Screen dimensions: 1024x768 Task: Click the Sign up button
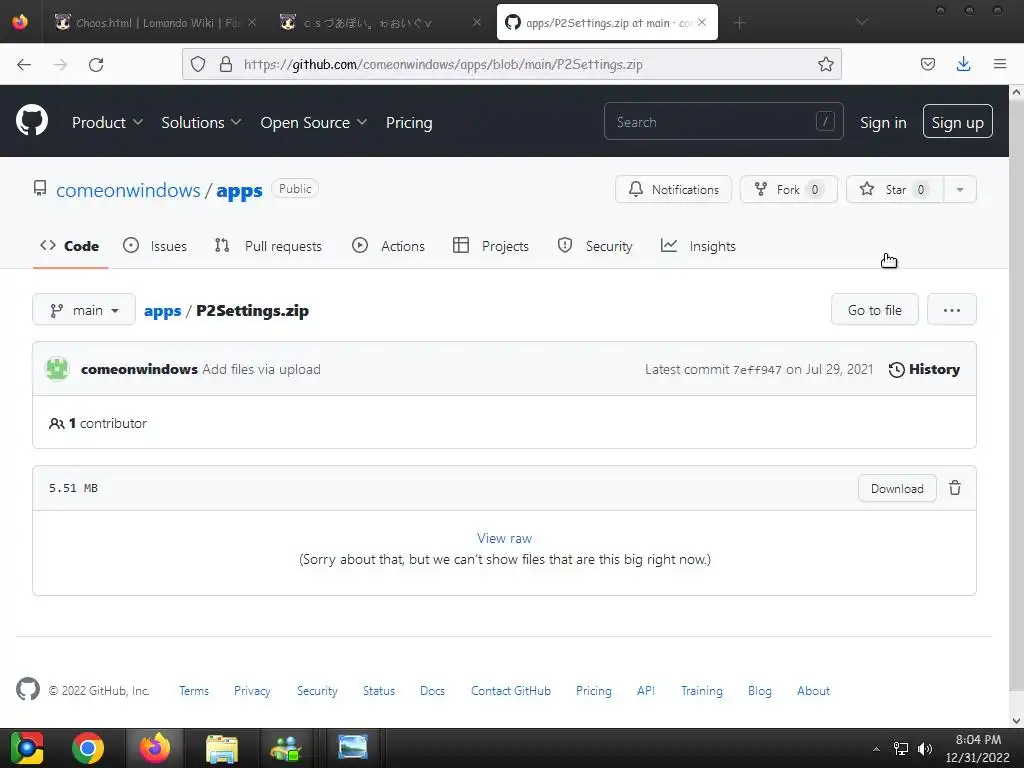957,121
